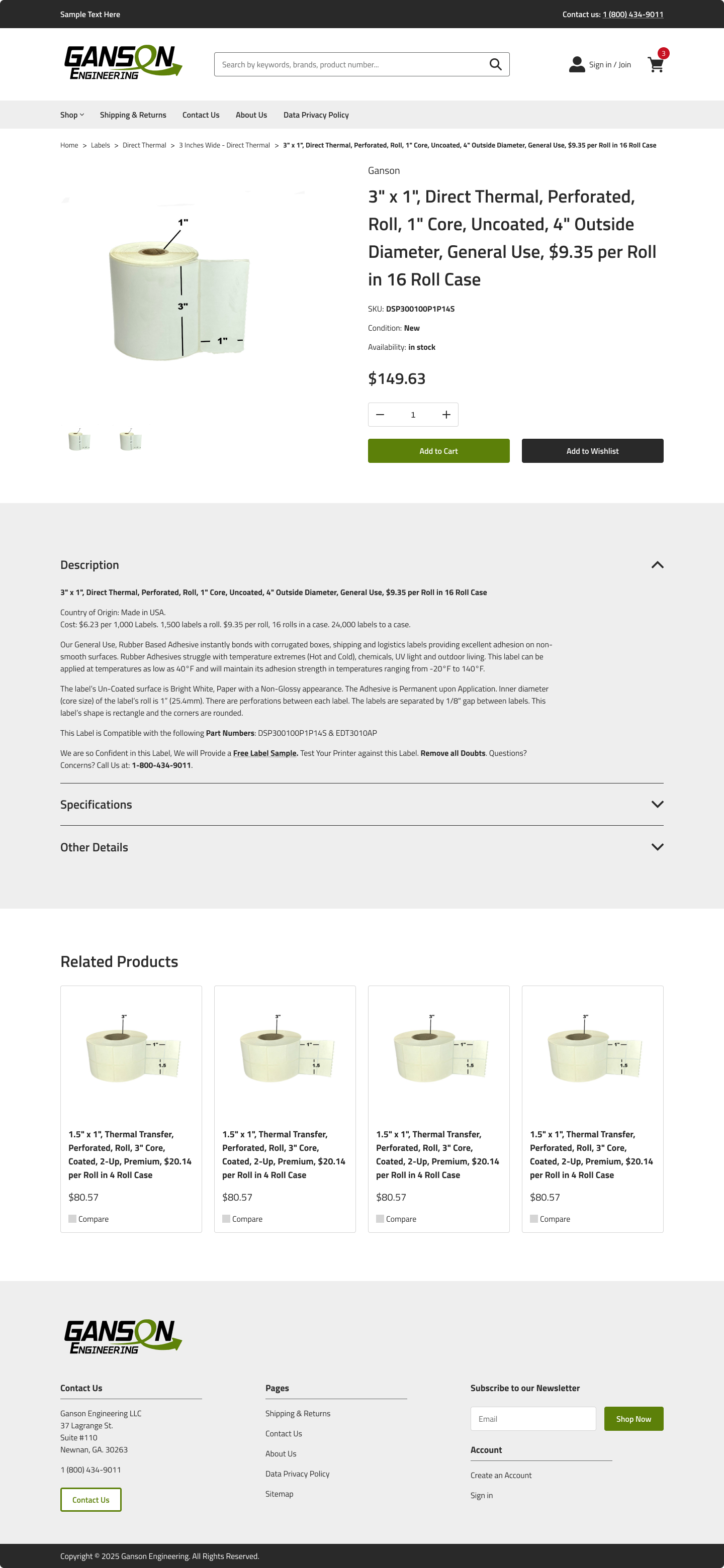Click the user account icon
The width and height of the screenshot is (724, 1568).
pyautogui.click(x=576, y=64)
